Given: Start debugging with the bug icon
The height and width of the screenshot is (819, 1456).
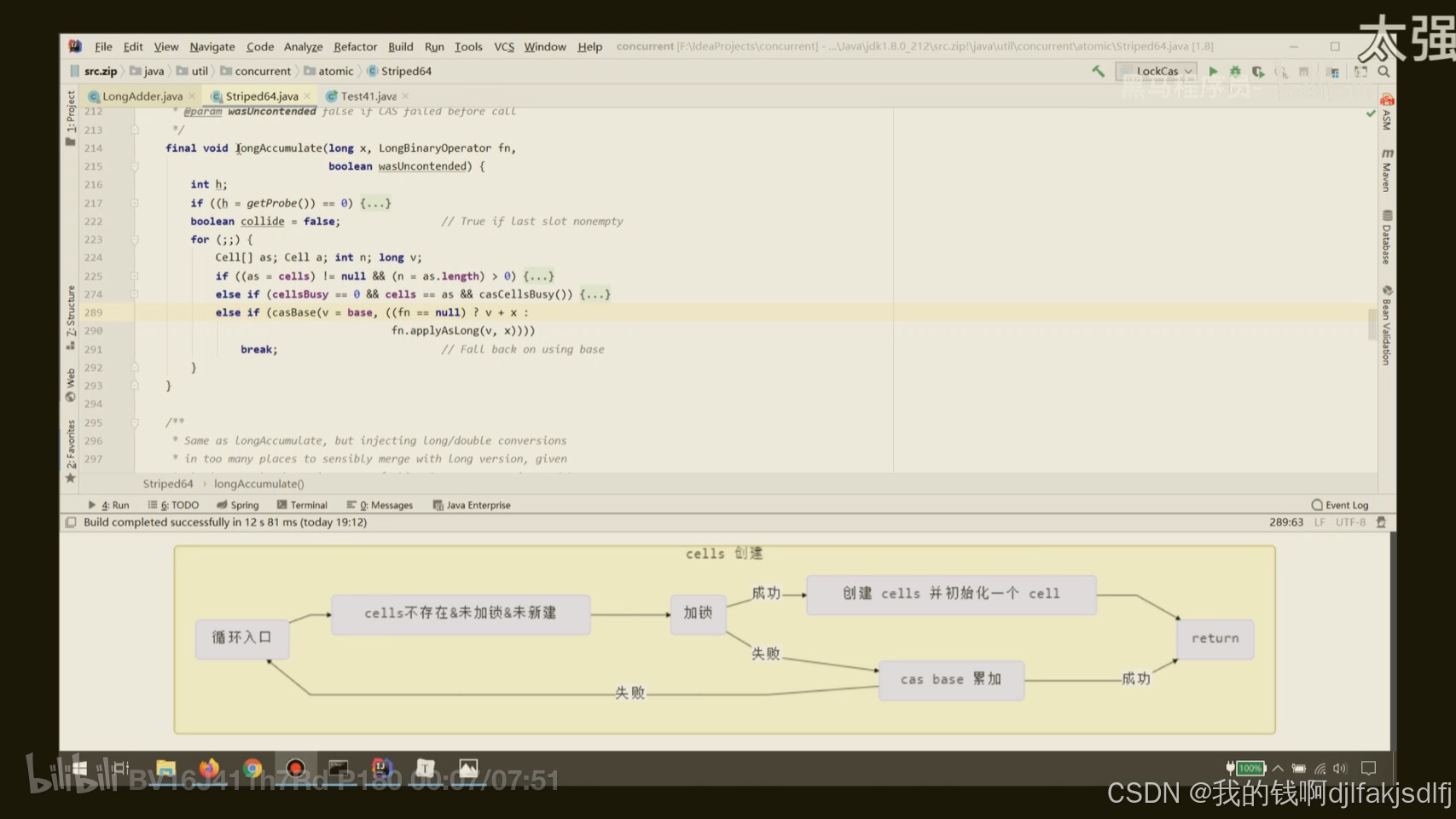Looking at the screenshot, I should [1236, 72].
